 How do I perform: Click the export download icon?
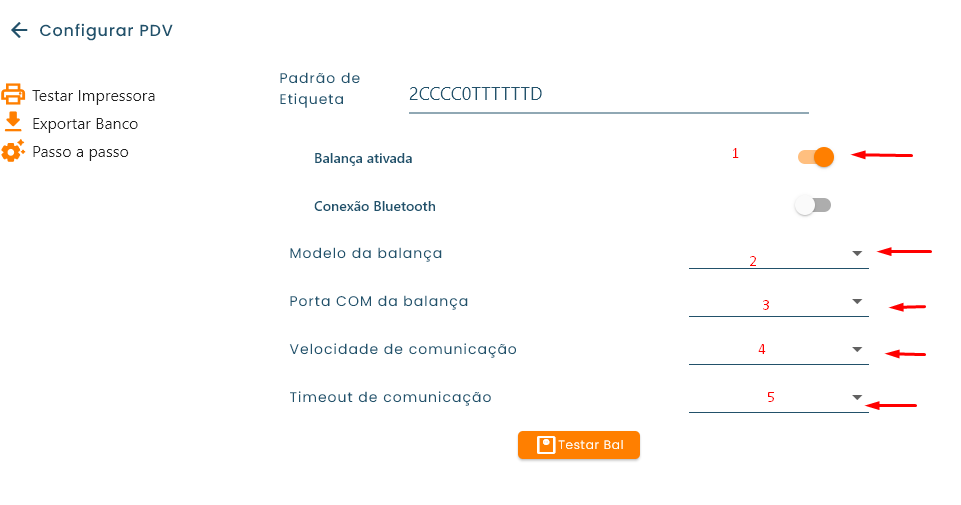13,123
